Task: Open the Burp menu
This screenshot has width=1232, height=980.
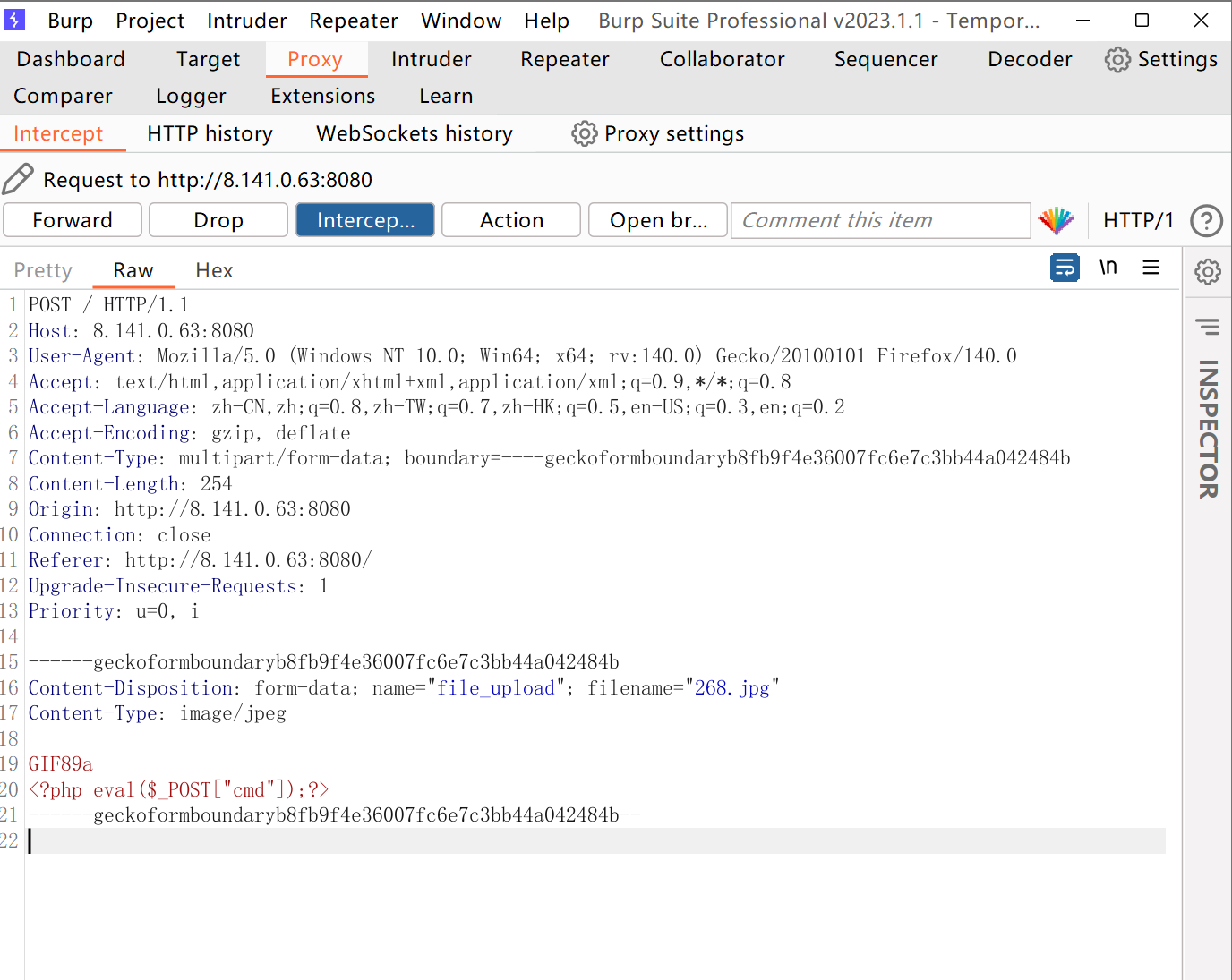Action: (70, 21)
